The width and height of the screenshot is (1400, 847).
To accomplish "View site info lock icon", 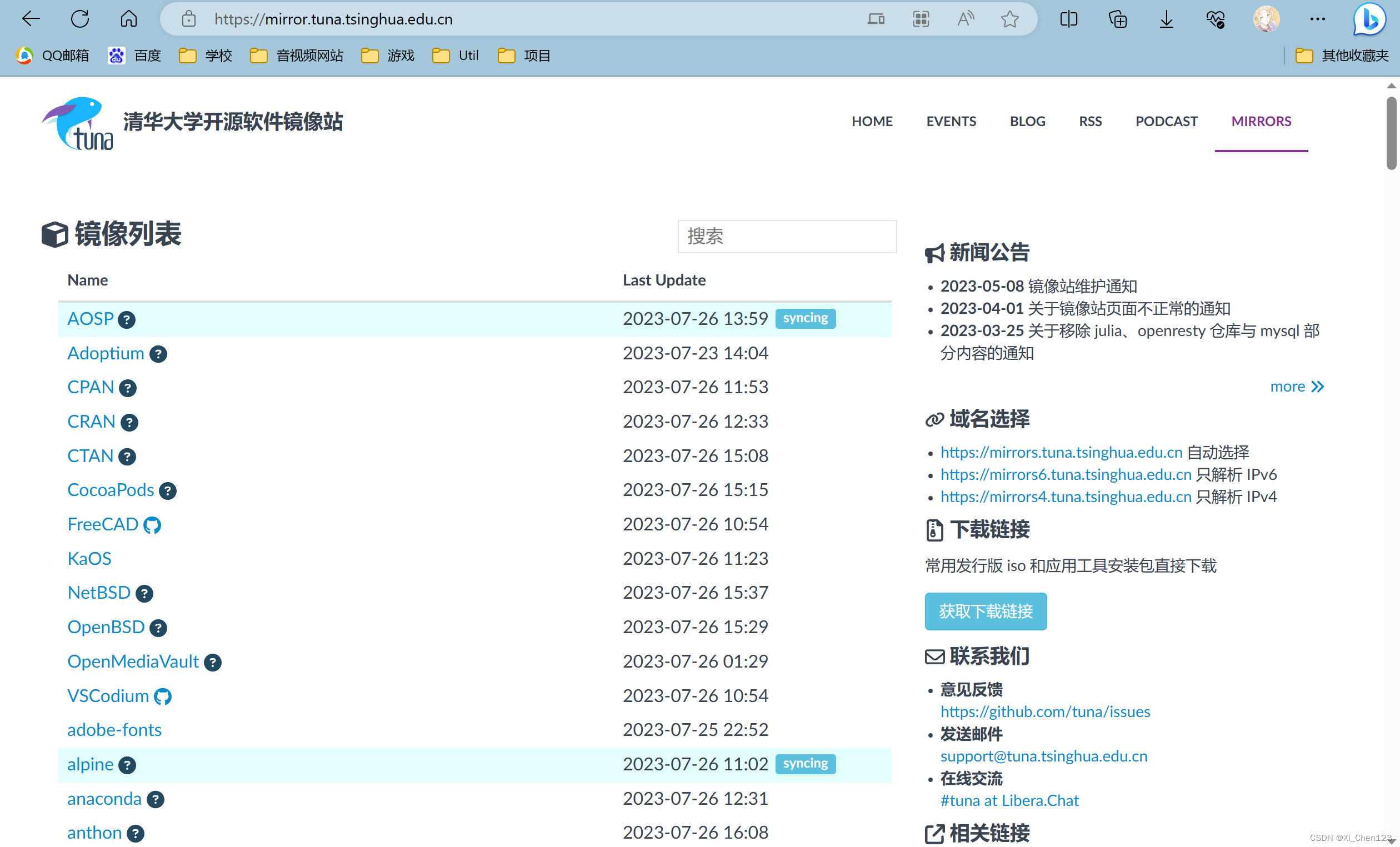I will 189,19.
